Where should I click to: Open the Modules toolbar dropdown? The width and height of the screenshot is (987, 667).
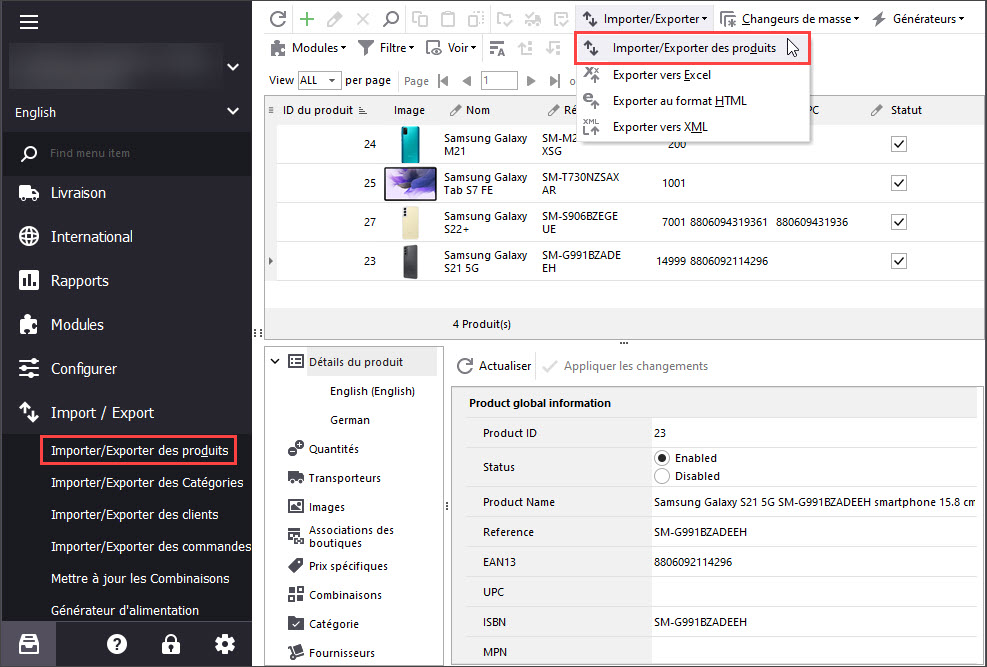[x=308, y=48]
